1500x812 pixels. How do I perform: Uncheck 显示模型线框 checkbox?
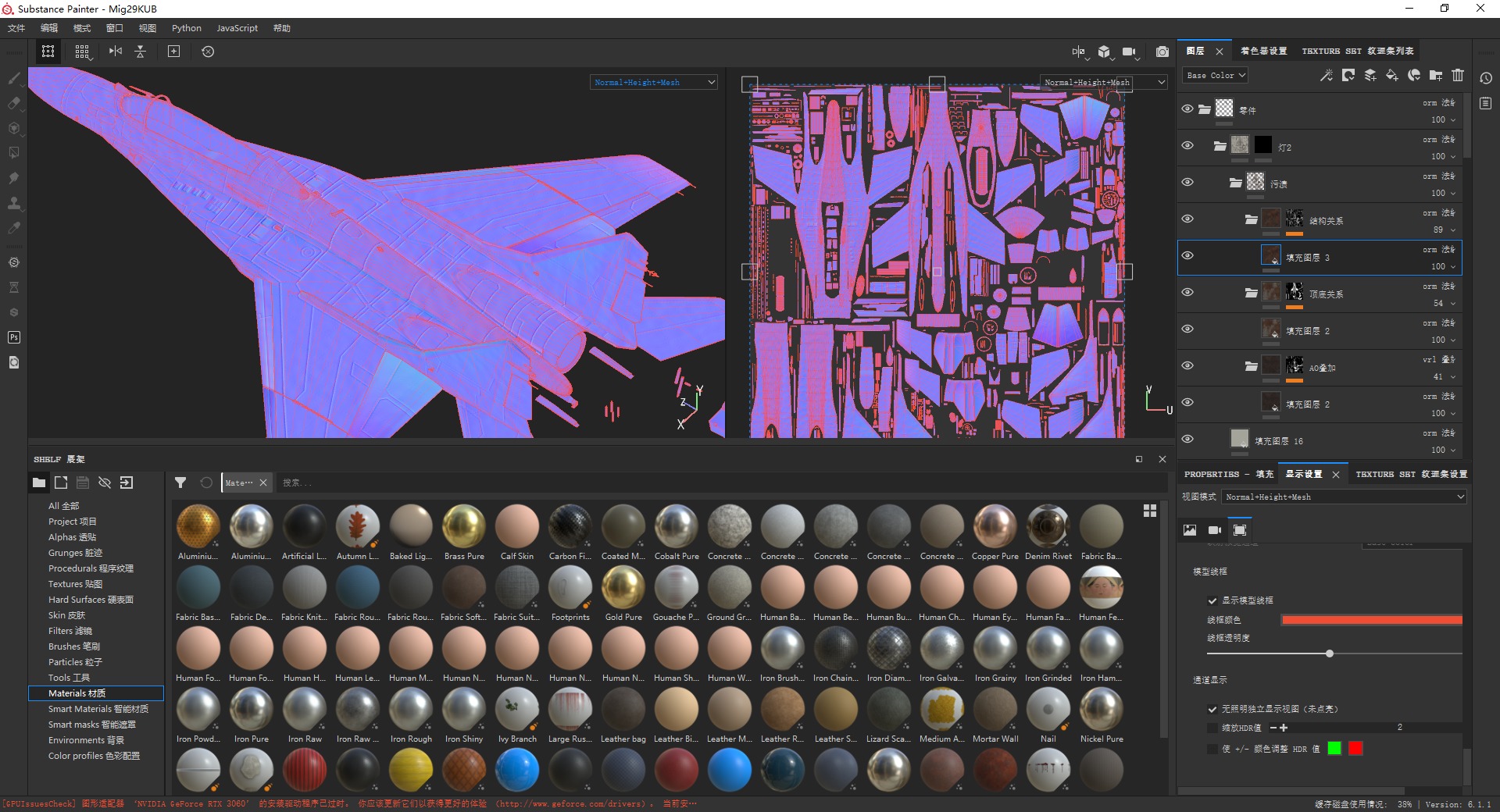click(x=1212, y=600)
